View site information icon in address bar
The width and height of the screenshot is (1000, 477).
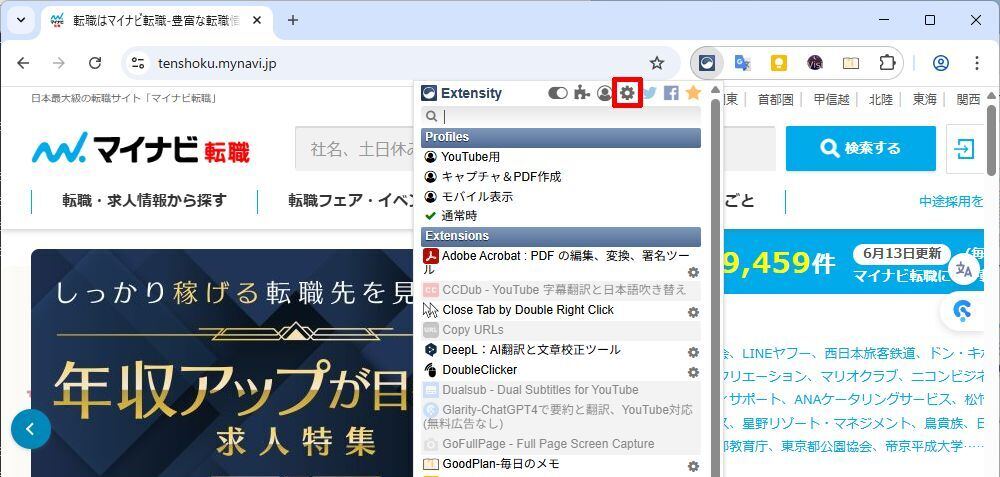tap(138, 63)
